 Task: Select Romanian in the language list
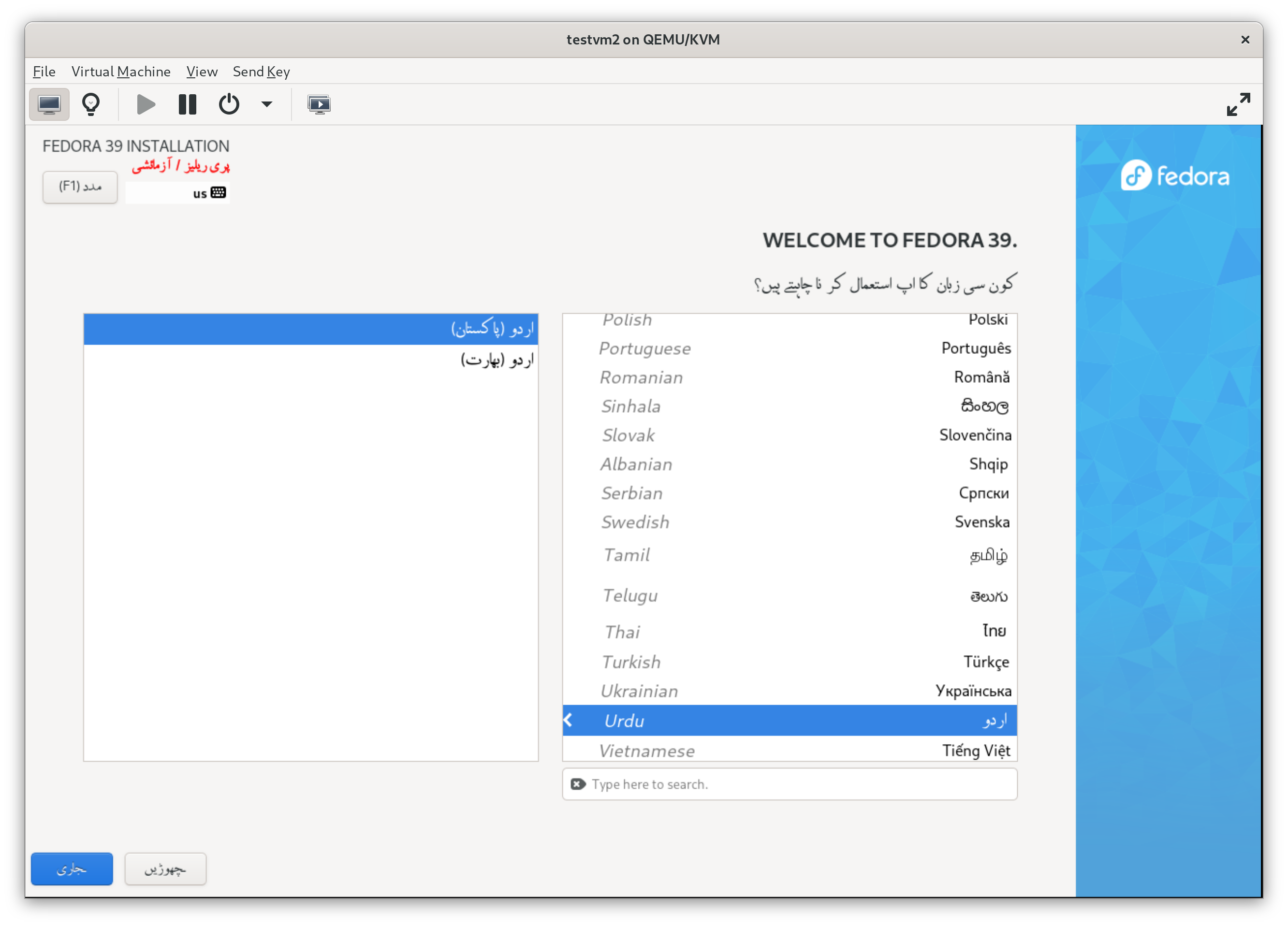coord(790,377)
